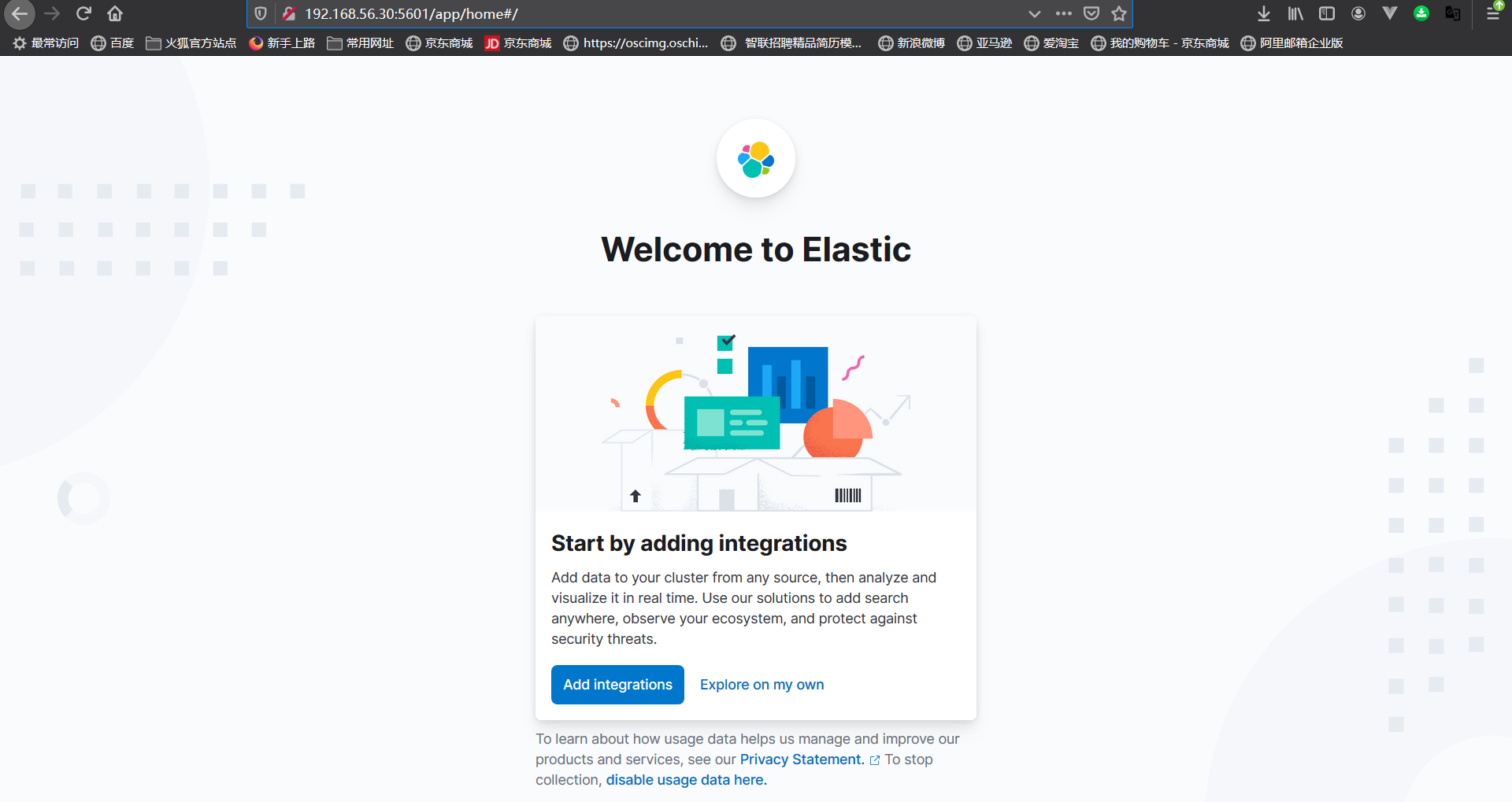Open the tracking protection shield icon
1512x802 pixels.
click(261, 13)
